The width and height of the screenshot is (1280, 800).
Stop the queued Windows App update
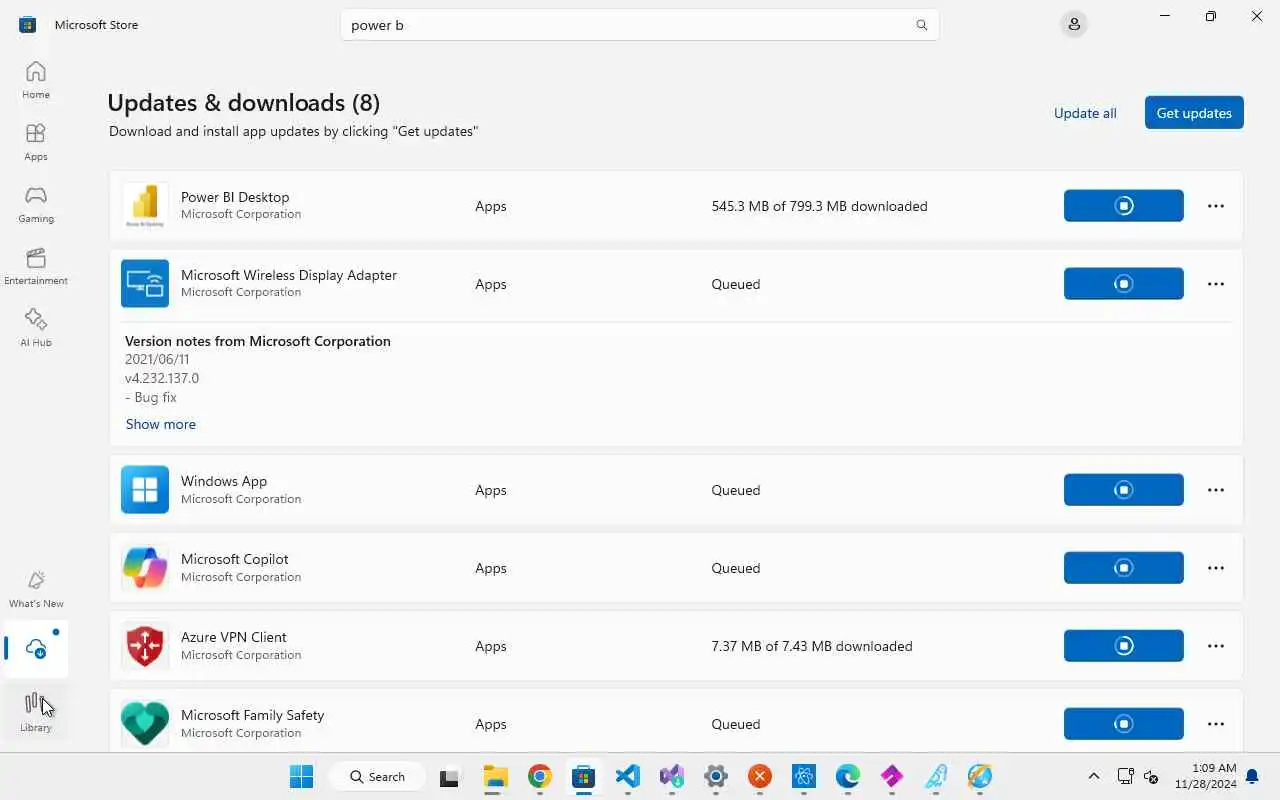1124,490
